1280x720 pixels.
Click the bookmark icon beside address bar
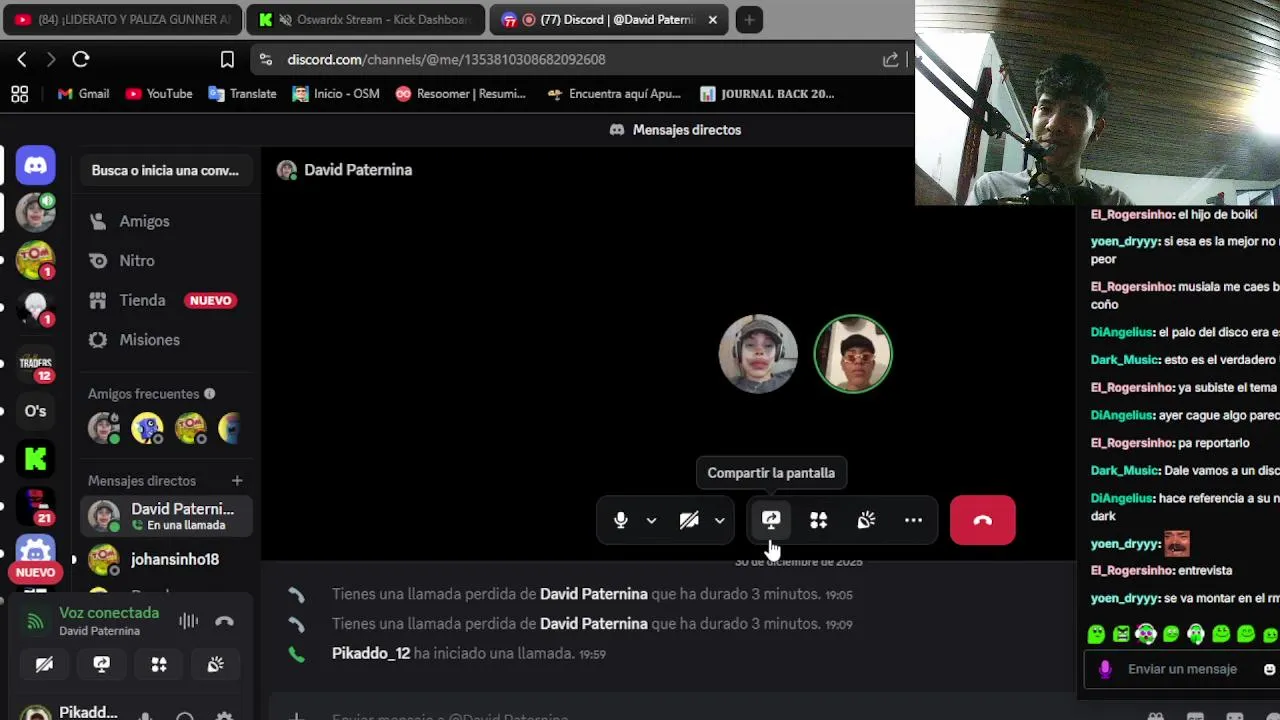(227, 60)
